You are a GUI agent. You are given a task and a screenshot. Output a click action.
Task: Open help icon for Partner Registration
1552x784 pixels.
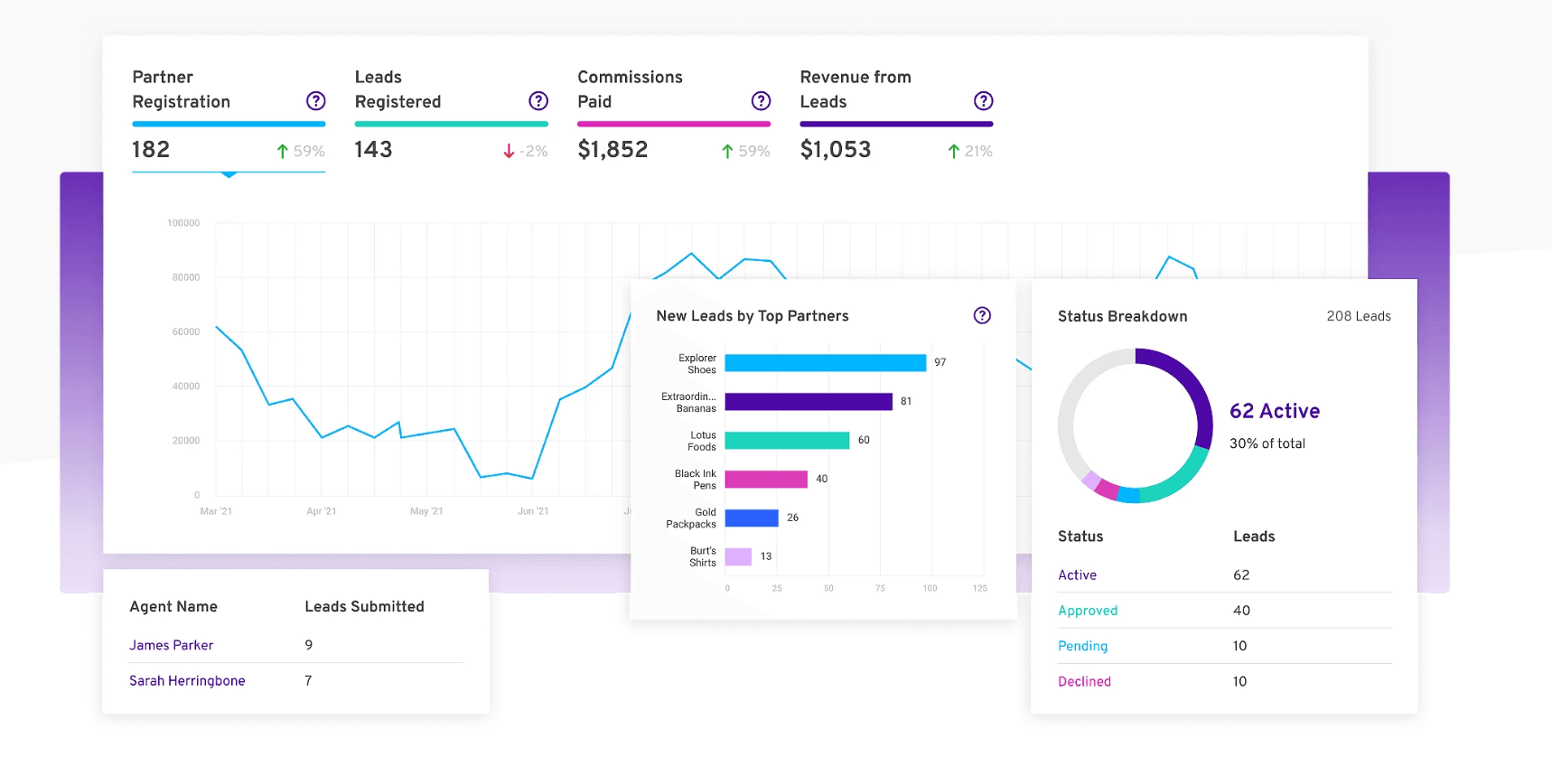(x=315, y=100)
